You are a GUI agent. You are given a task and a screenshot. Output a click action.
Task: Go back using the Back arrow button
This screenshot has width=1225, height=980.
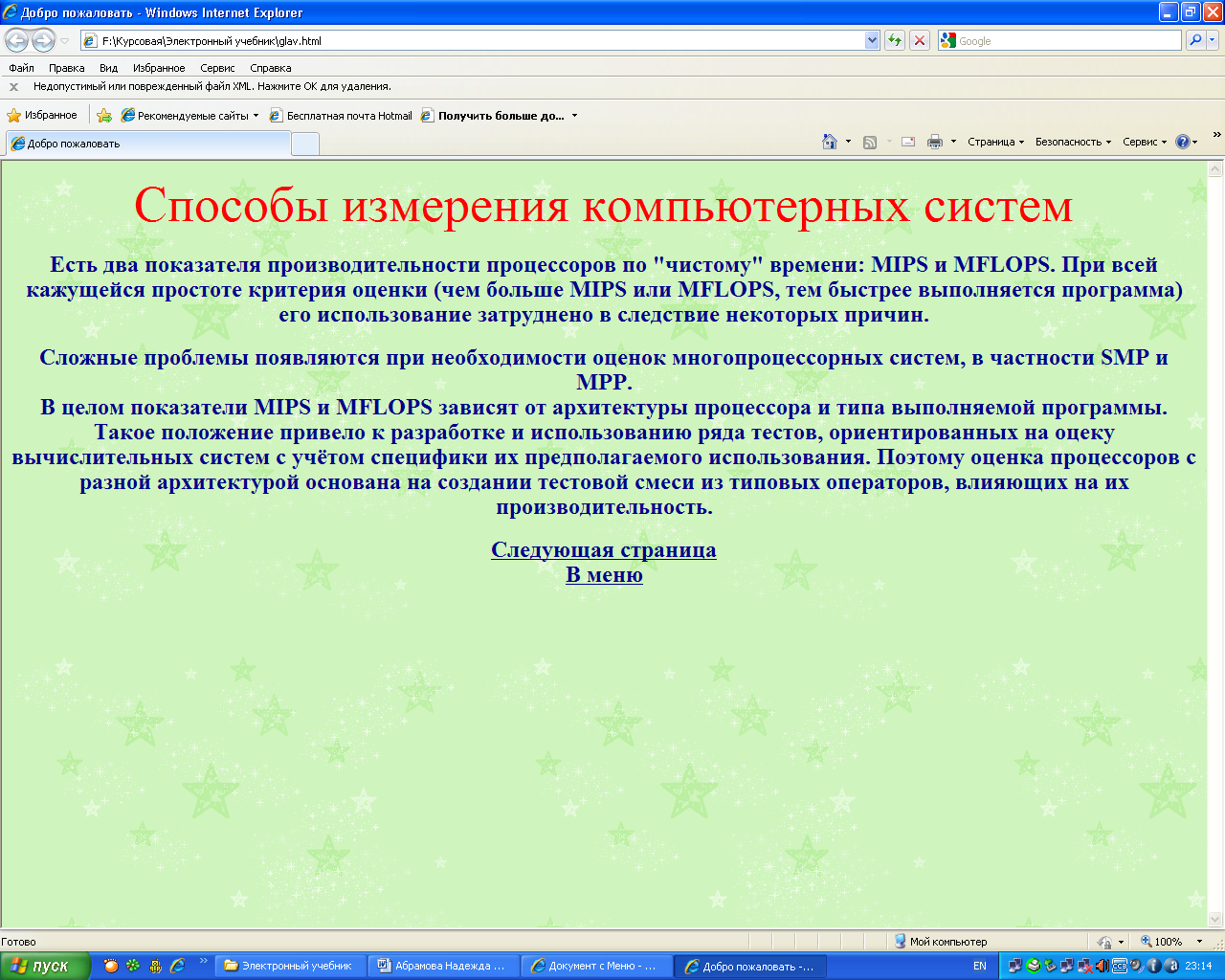(17, 40)
